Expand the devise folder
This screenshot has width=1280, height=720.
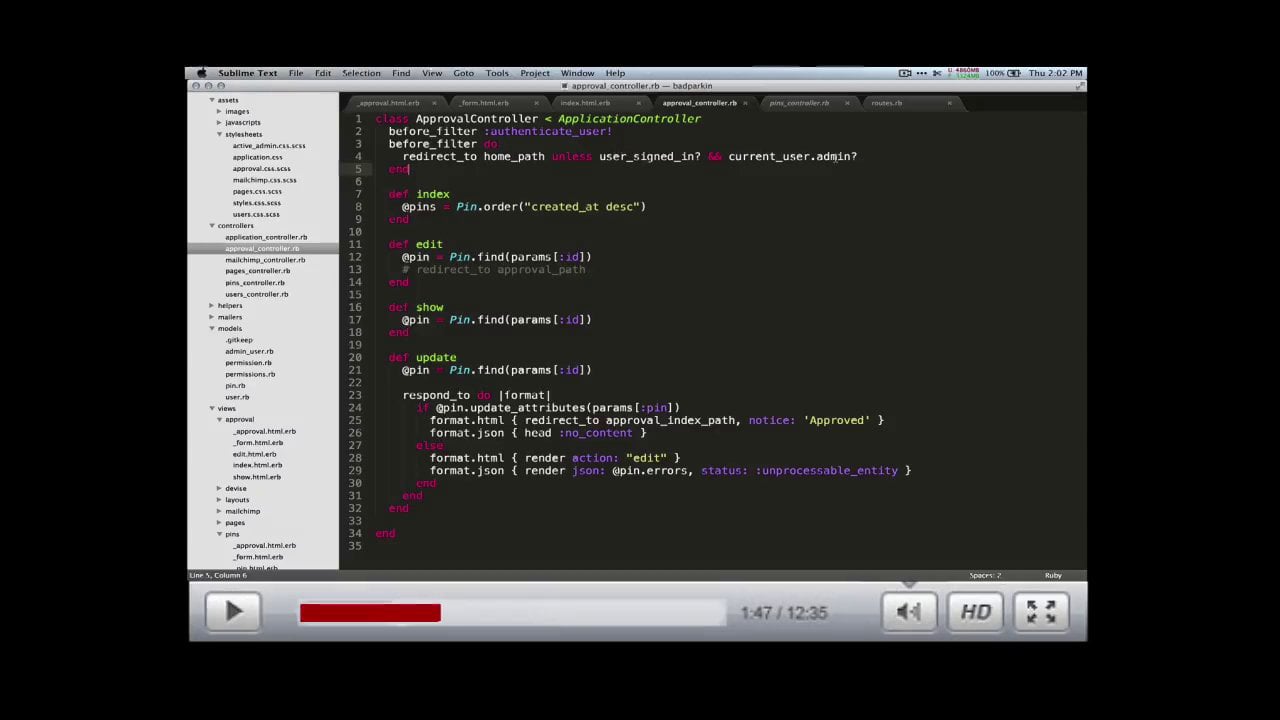click(x=219, y=488)
